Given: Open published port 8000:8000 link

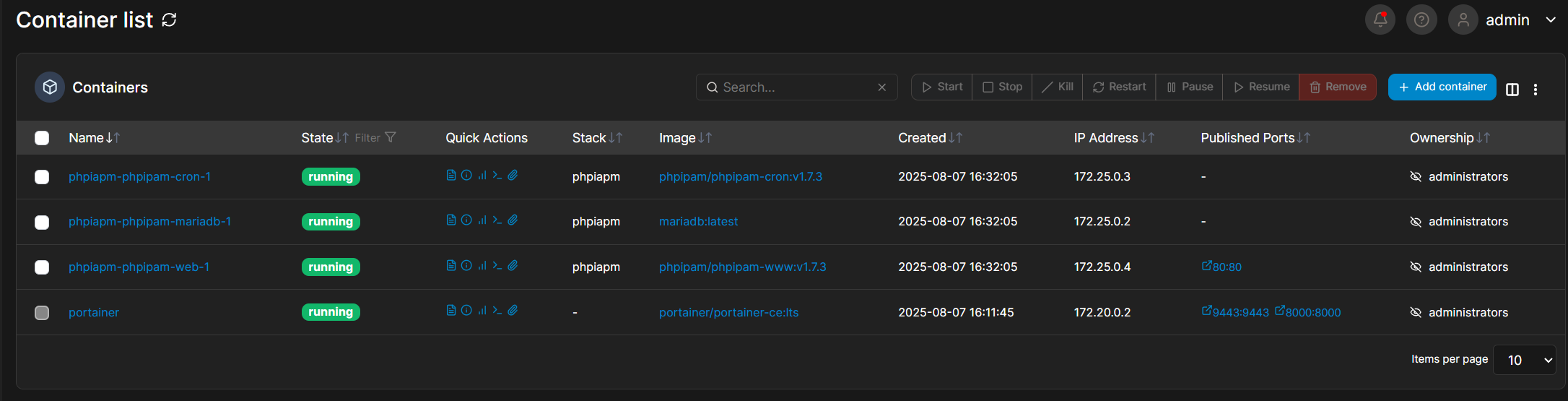Looking at the screenshot, I should [x=1307, y=312].
